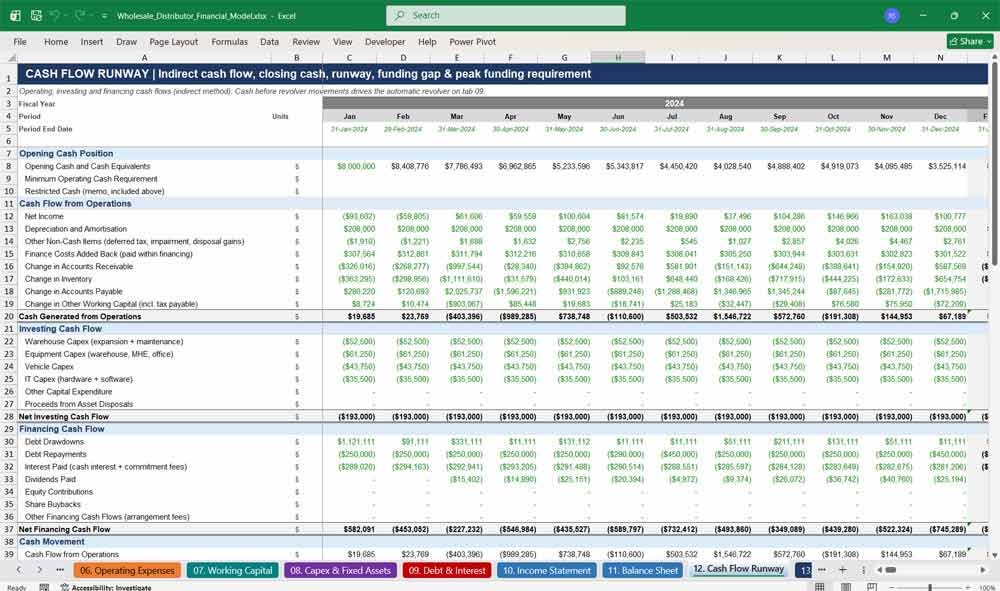
Task: Switch to Page Break Preview icon
Action: click(872, 587)
